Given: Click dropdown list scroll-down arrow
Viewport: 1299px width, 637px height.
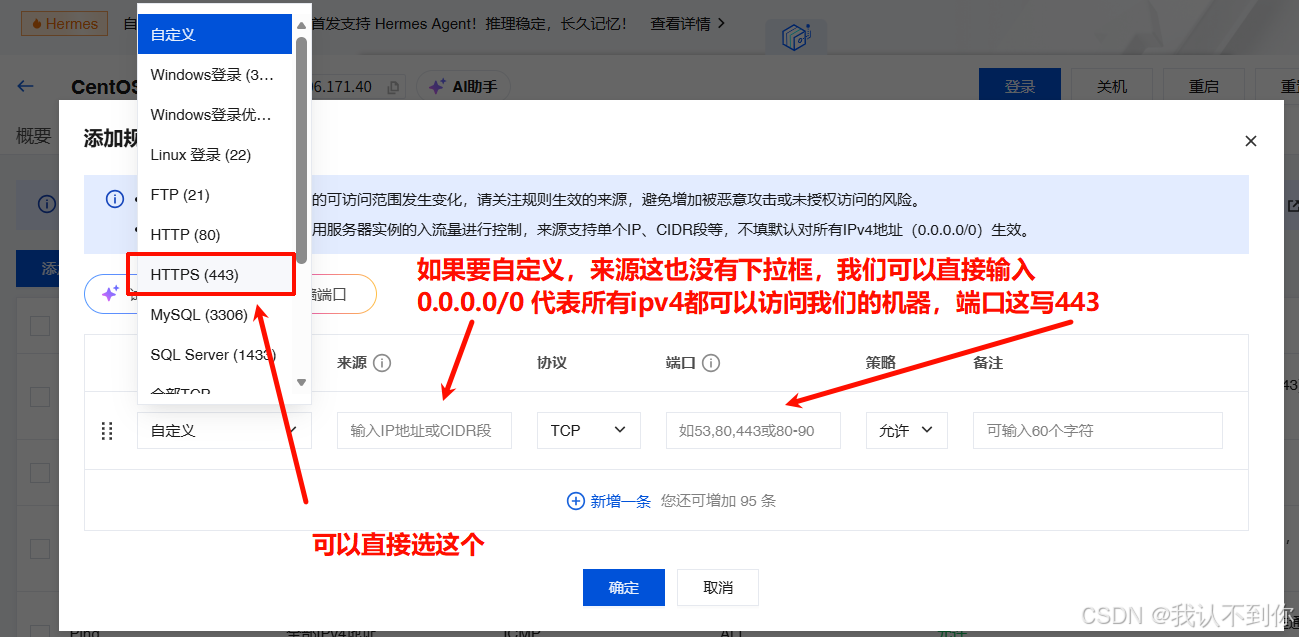Looking at the screenshot, I should click(x=302, y=382).
